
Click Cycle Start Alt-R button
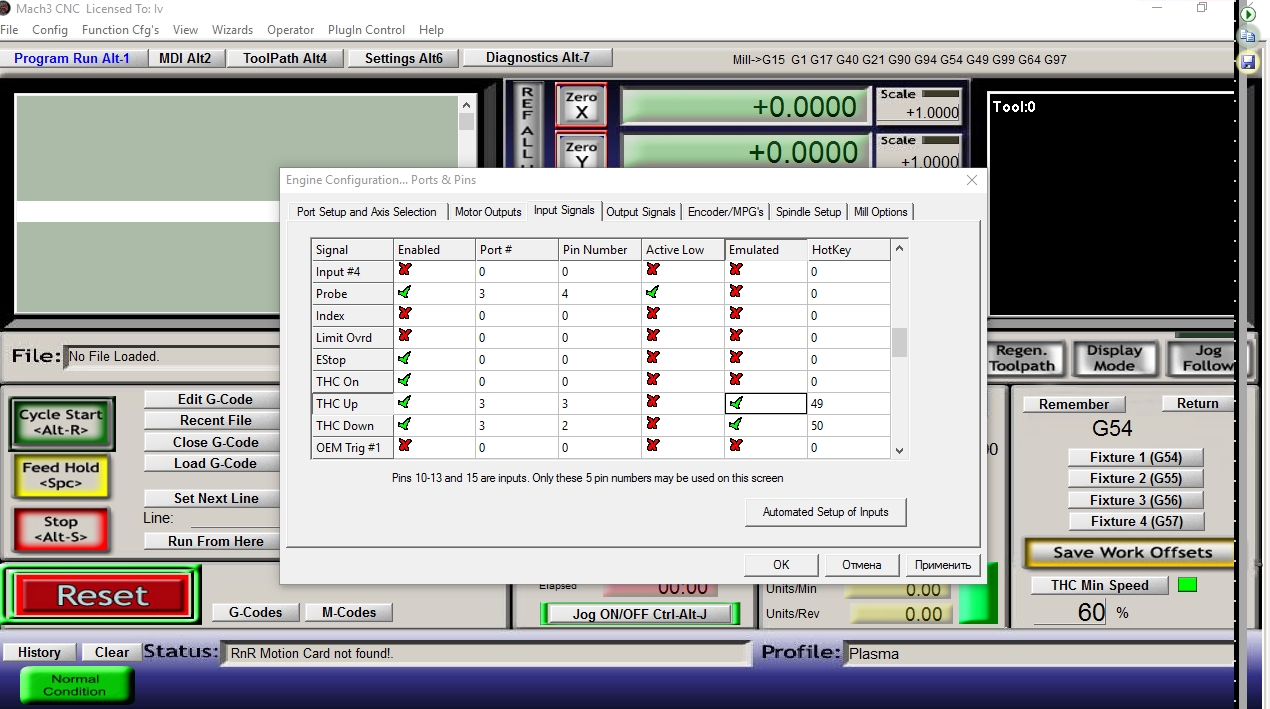tap(61, 422)
